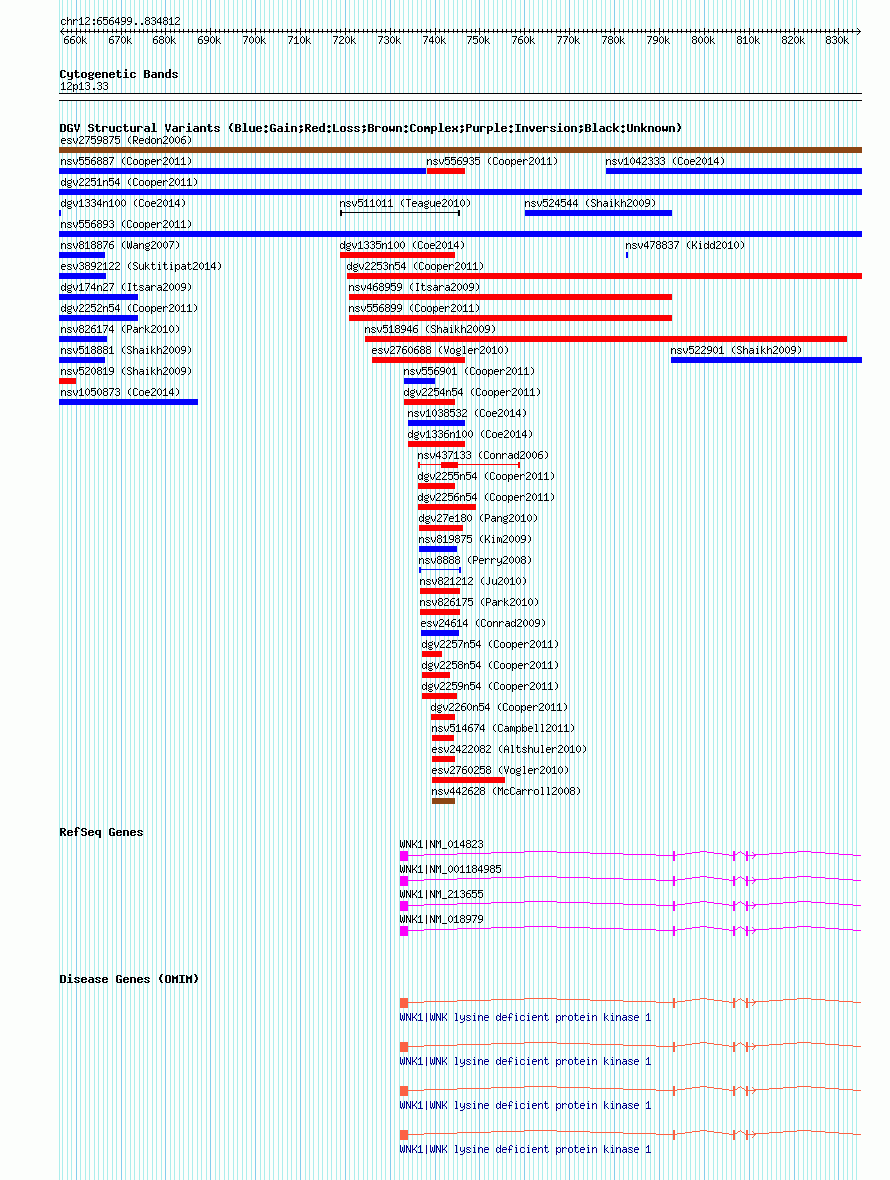Screen dimensions: 890x1180
Task: Click dgv2258n54 (Cooper2011) label
Action: [490, 668]
